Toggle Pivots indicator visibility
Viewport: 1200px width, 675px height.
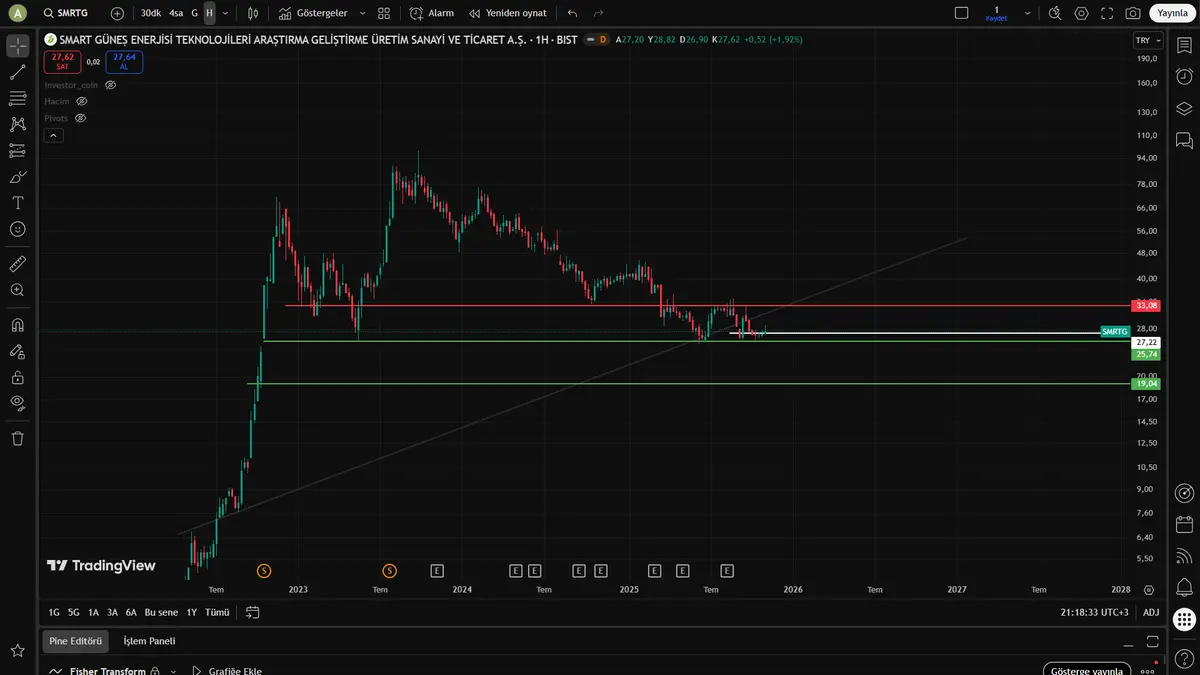[80, 118]
